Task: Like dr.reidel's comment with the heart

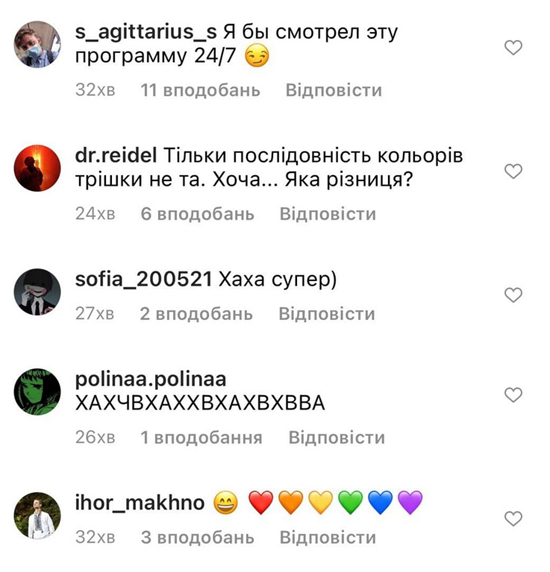Action: (513, 171)
